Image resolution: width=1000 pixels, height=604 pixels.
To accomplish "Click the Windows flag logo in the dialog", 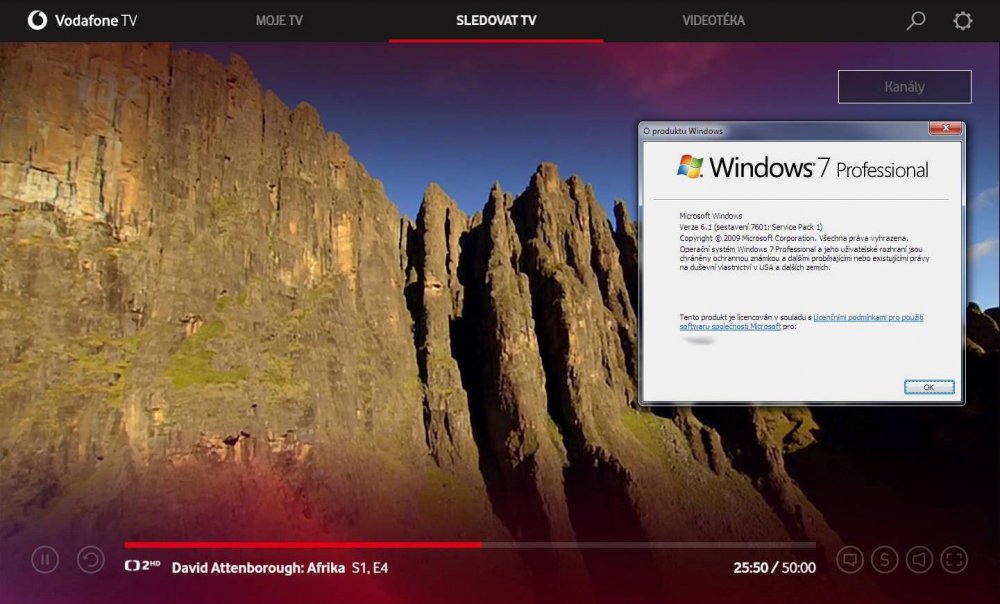I will click(x=689, y=166).
